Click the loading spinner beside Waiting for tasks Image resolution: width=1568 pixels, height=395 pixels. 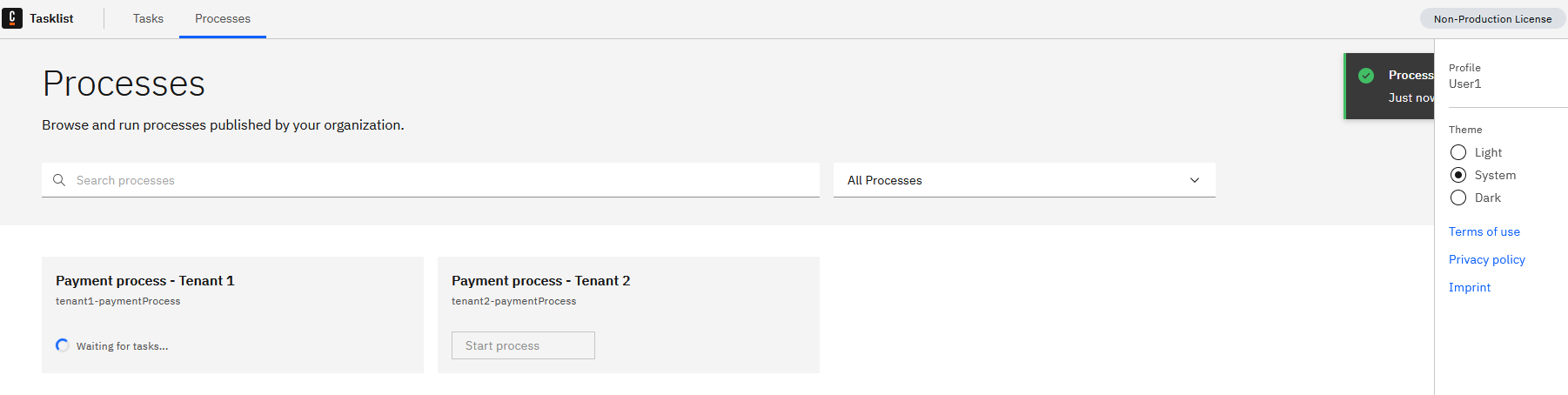(x=63, y=345)
